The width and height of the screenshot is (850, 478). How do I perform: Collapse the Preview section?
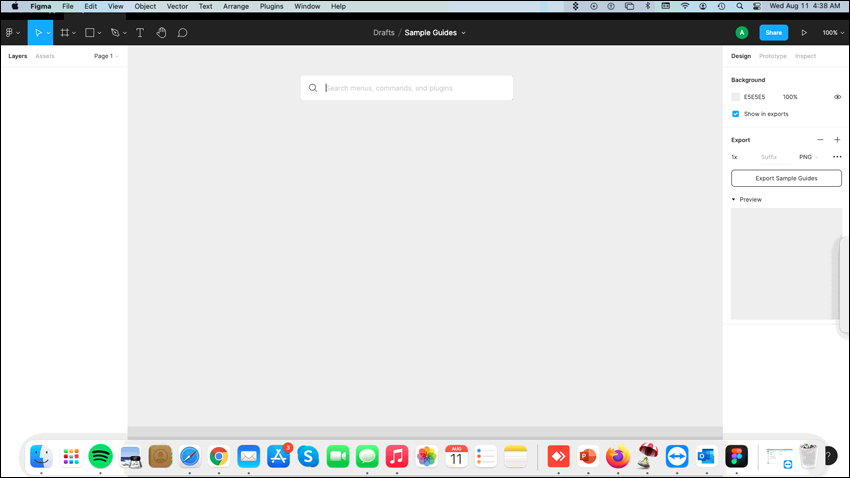coord(733,199)
